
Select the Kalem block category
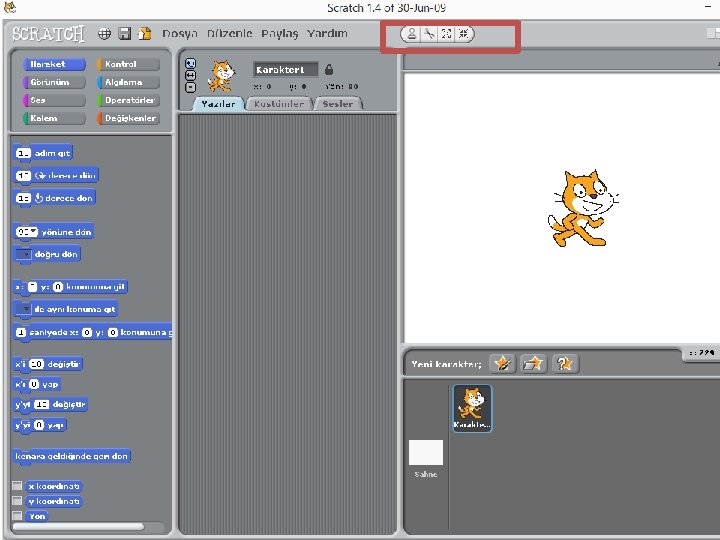[54, 118]
